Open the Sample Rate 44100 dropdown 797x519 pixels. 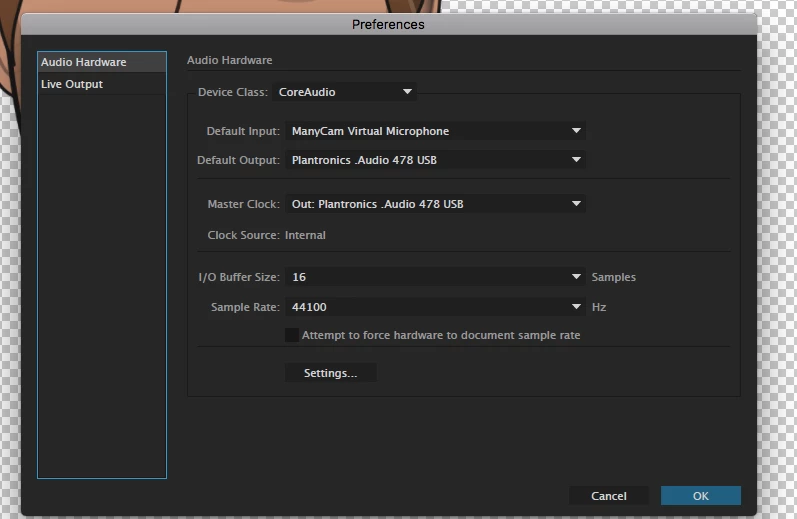click(x=435, y=307)
